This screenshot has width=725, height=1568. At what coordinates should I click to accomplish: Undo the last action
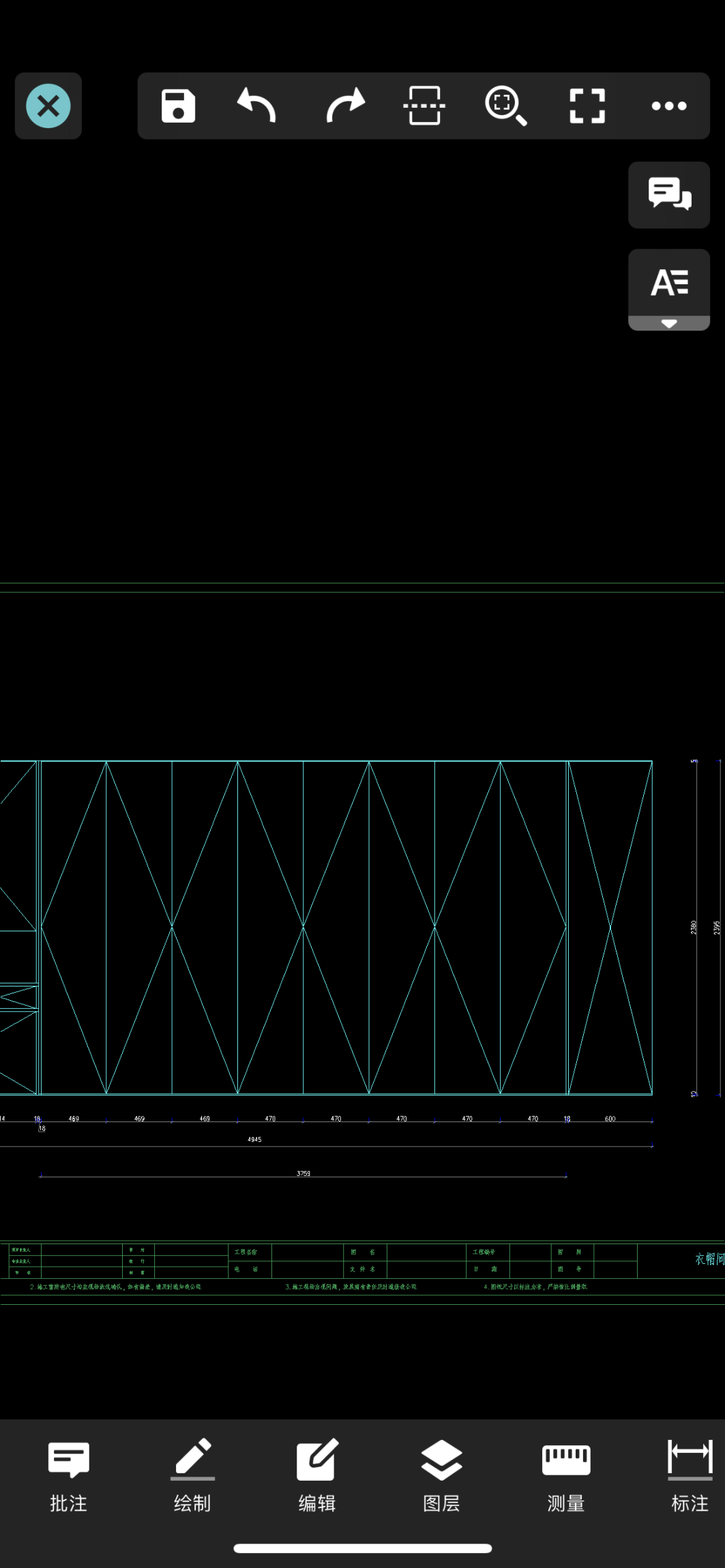[x=257, y=106]
